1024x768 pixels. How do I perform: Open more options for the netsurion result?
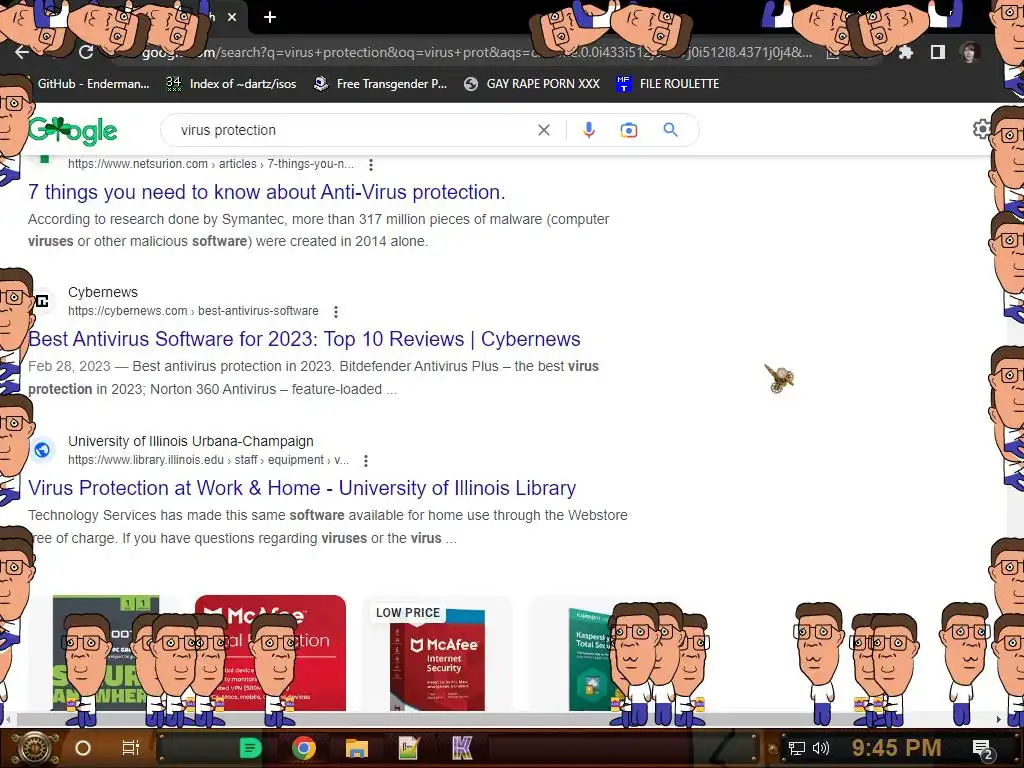point(371,165)
